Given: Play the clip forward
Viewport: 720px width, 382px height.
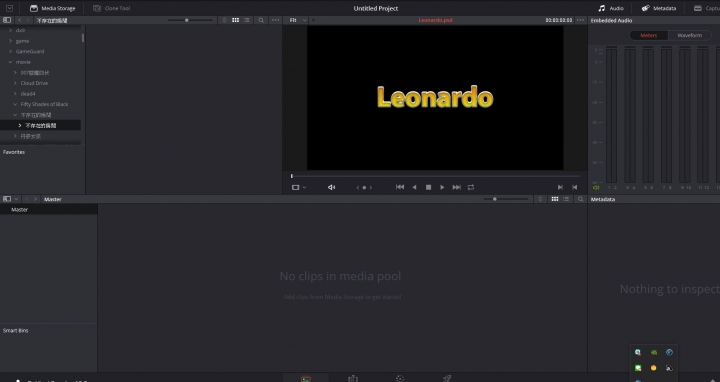Looking at the screenshot, I should click(442, 187).
